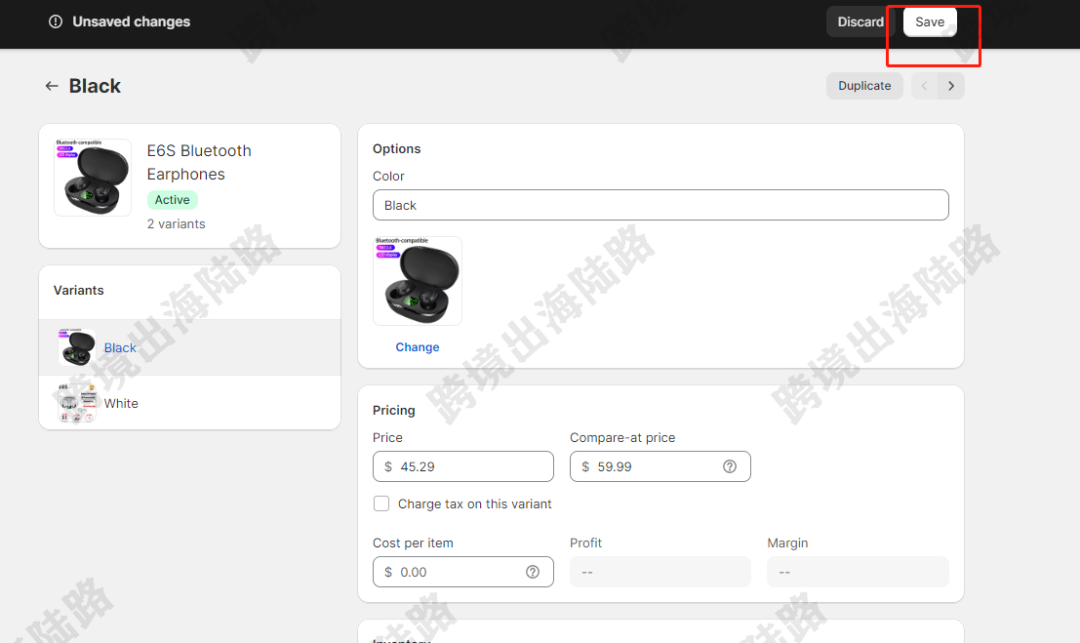Click the Color option input field

pos(661,205)
